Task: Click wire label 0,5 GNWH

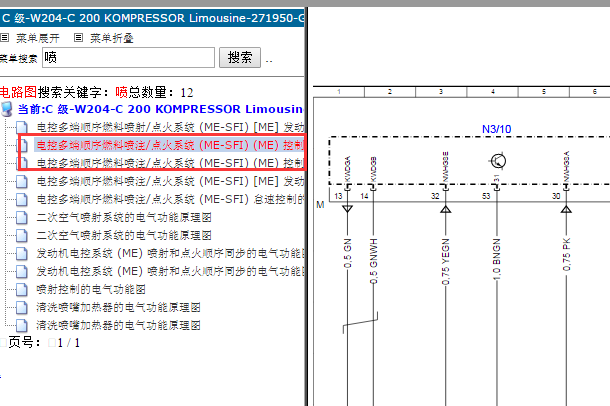Action: pos(373,261)
